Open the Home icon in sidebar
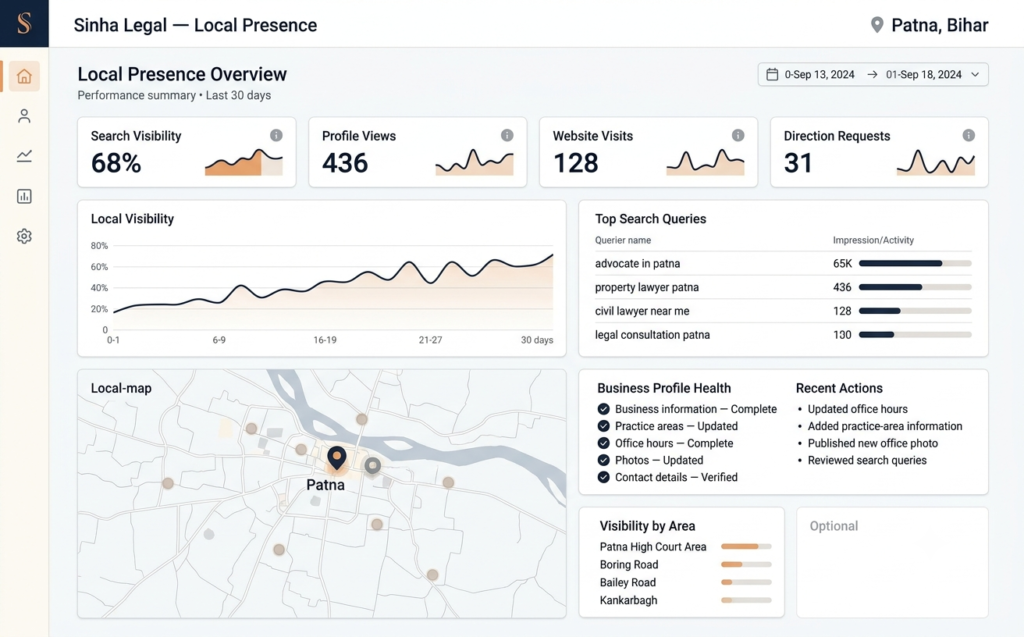This screenshot has height=637, width=1024. [24, 76]
